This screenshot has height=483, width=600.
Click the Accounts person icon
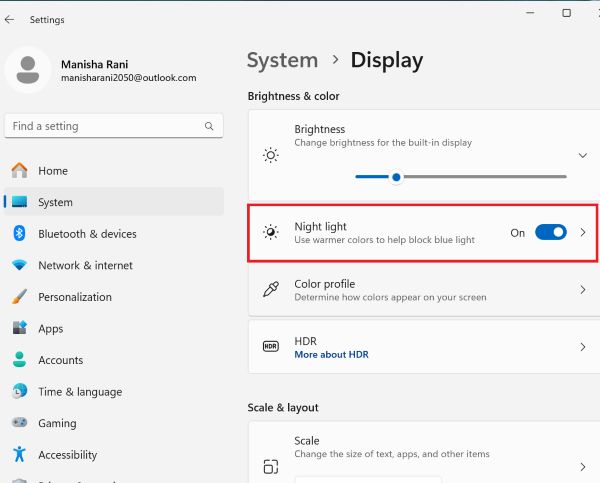(x=19, y=360)
